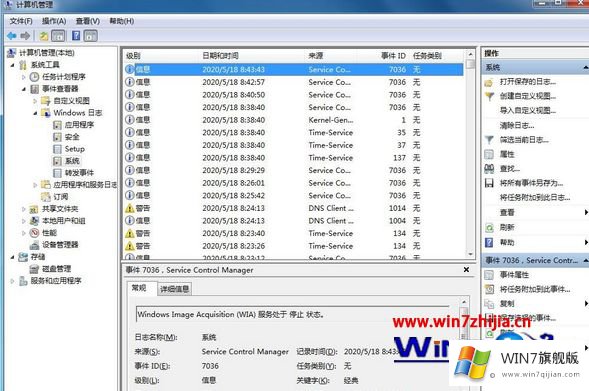The height and width of the screenshot is (391, 589).
Task: Open the 操作(A) menu
Action: (x=54, y=21)
